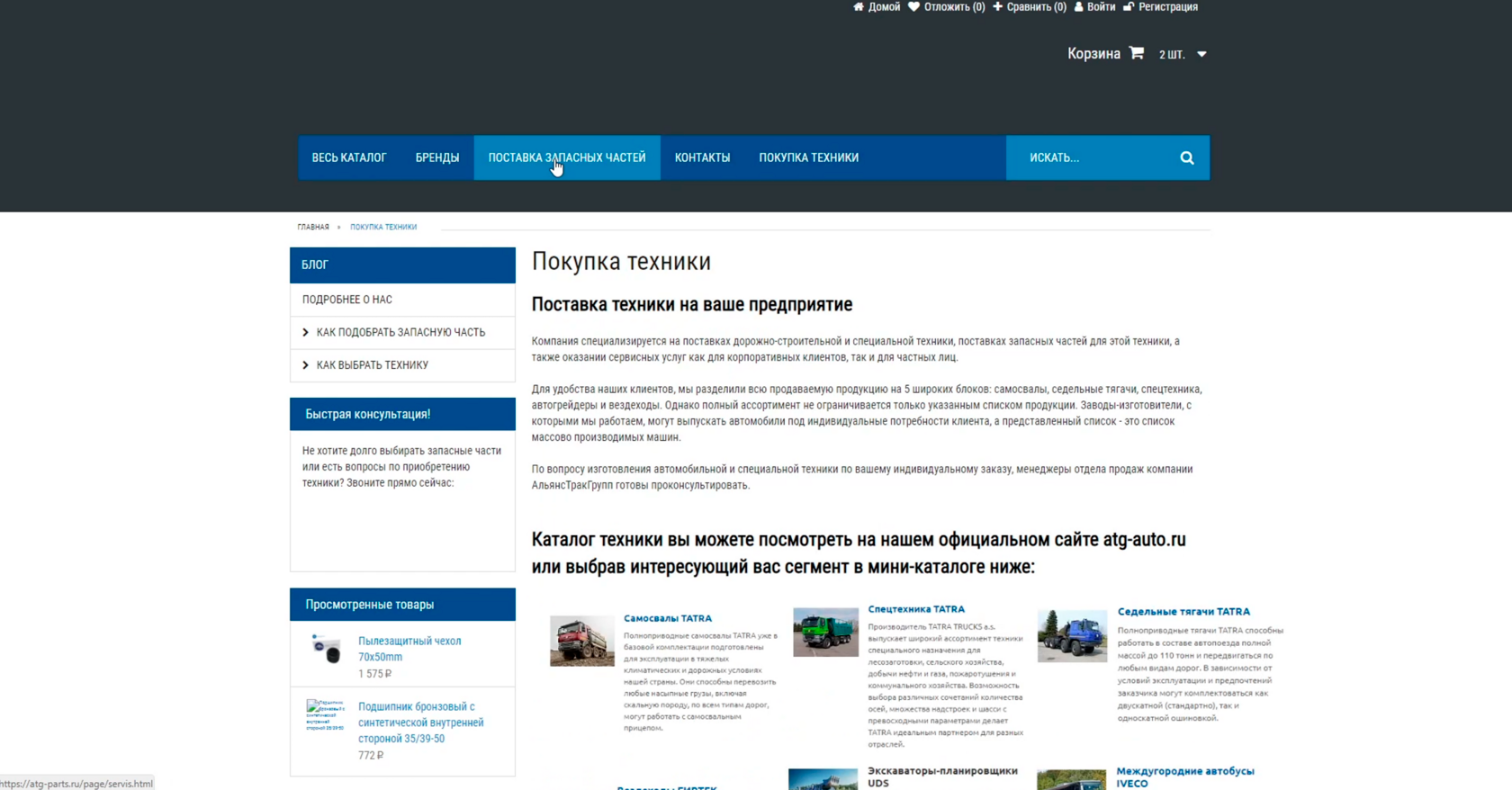Click the lock icon beside Регистрация
This screenshot has height=790, width=1512.
1129,6
